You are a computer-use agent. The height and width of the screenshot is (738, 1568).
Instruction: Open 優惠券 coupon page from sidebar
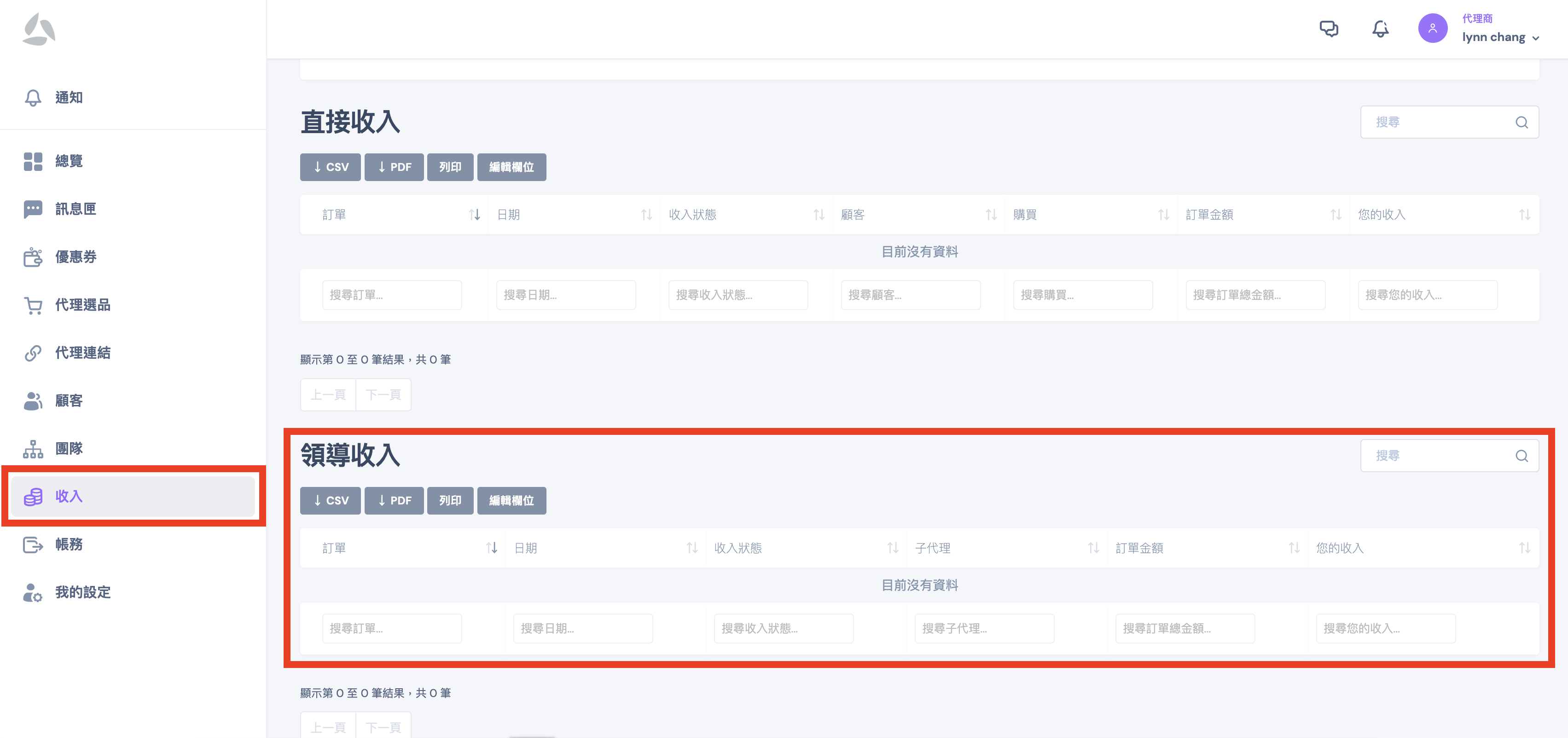point(75,257)
